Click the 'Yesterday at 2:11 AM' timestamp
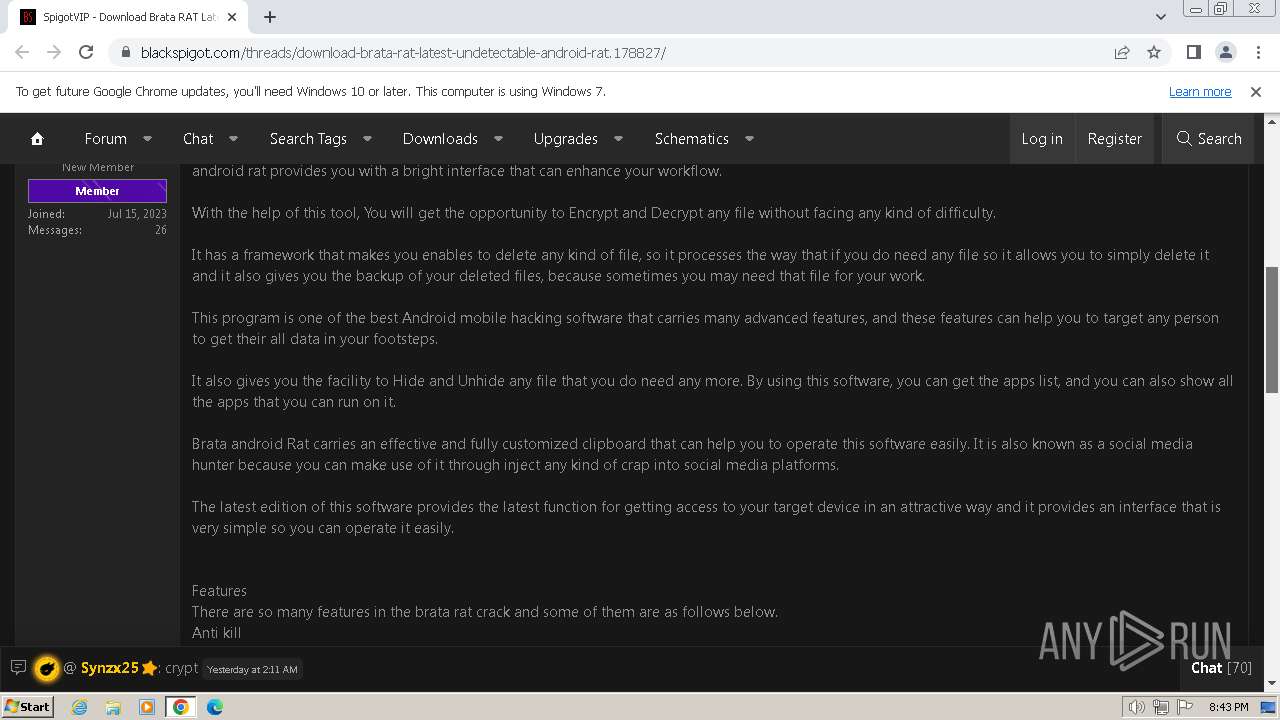The image size is (1280, 720). point(252,669)
